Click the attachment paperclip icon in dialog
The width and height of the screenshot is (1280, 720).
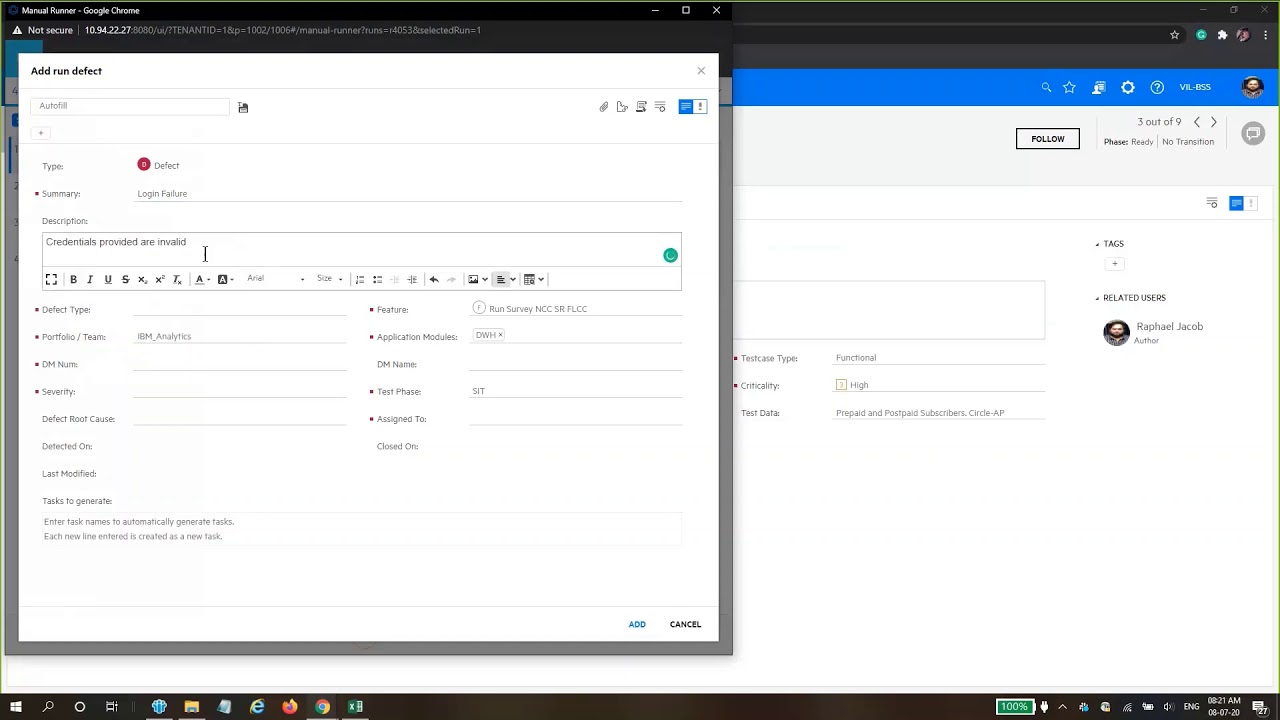[604, 107]
